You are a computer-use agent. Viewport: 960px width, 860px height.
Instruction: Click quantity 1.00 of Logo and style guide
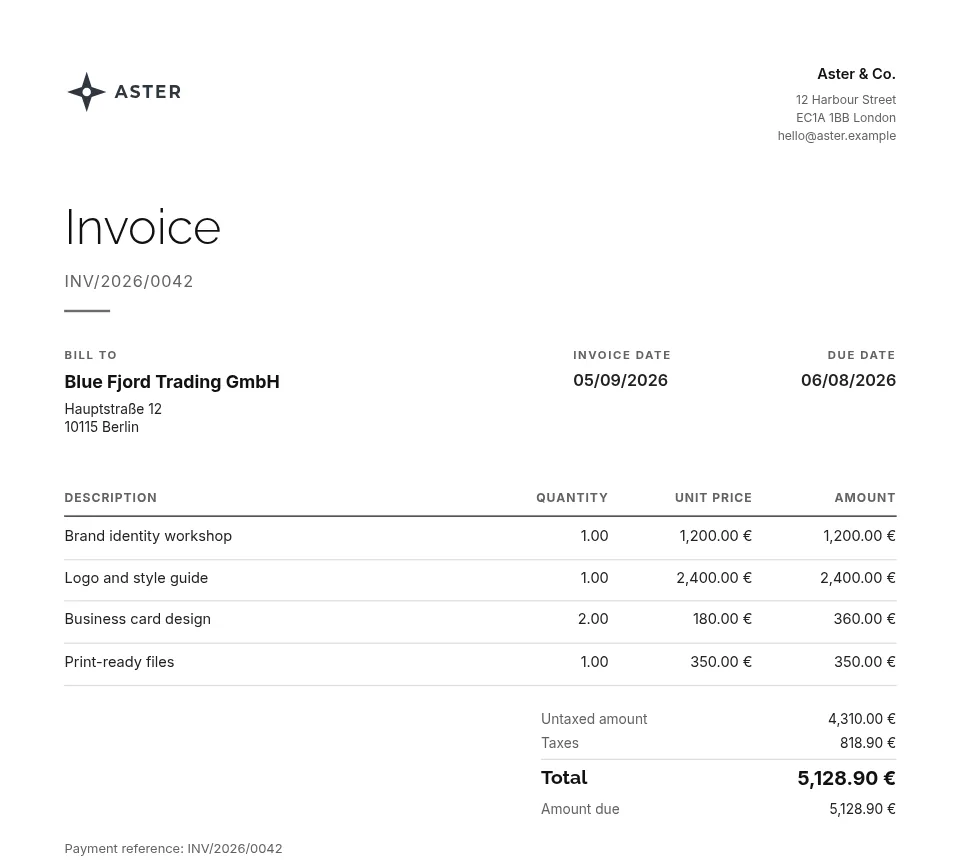(x=594, y=578)
